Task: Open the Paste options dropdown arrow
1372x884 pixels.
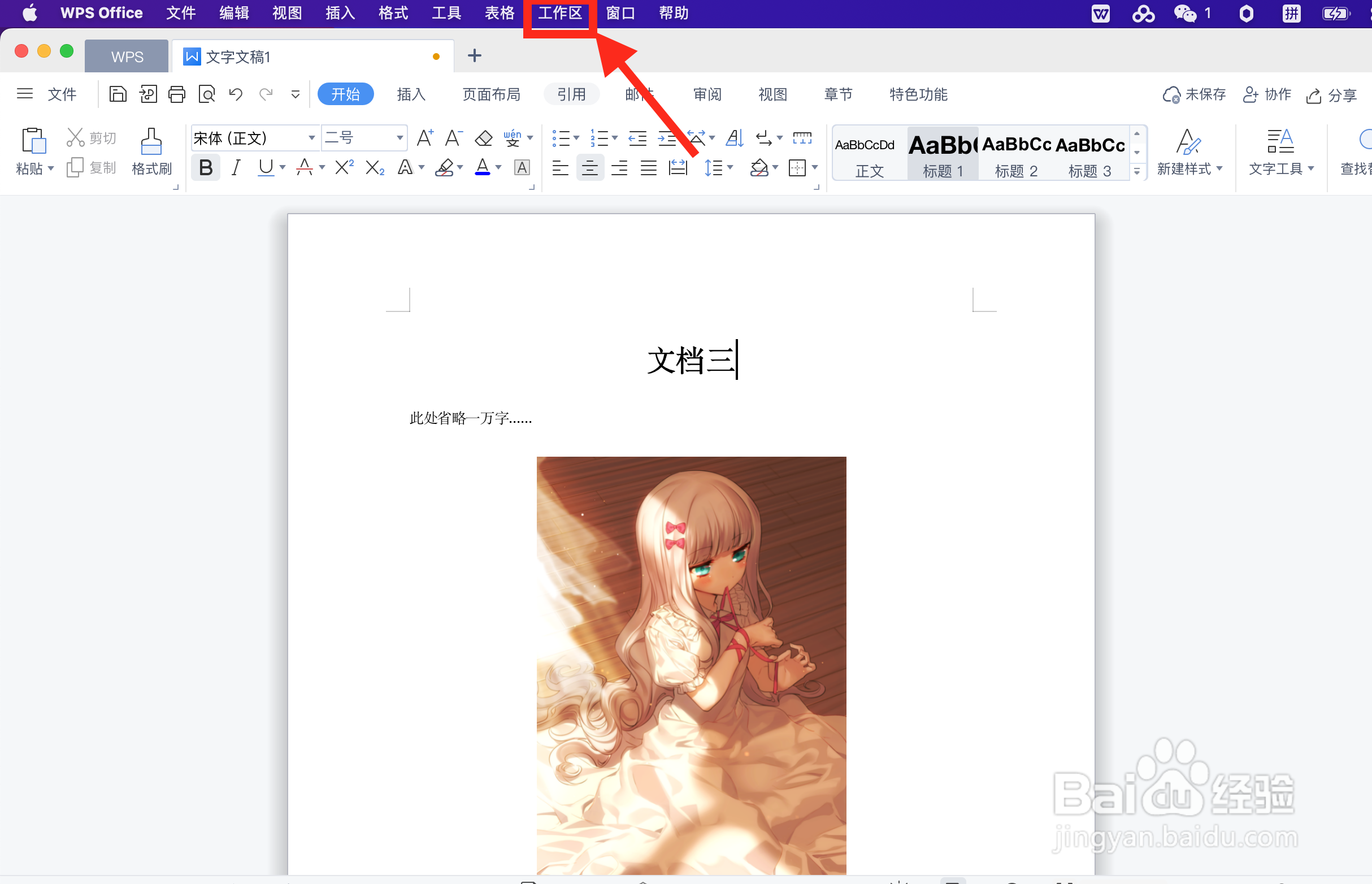Action: (50, 169)
